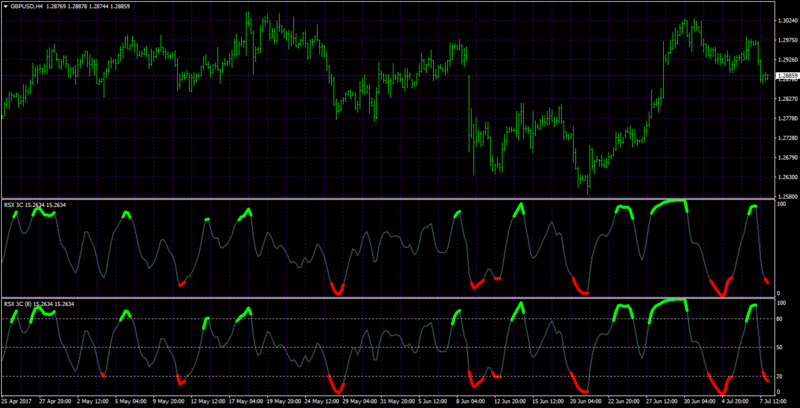
Task: Click the chart menu arrow beside GBPUSD,H4
Action: pos(5,6)
